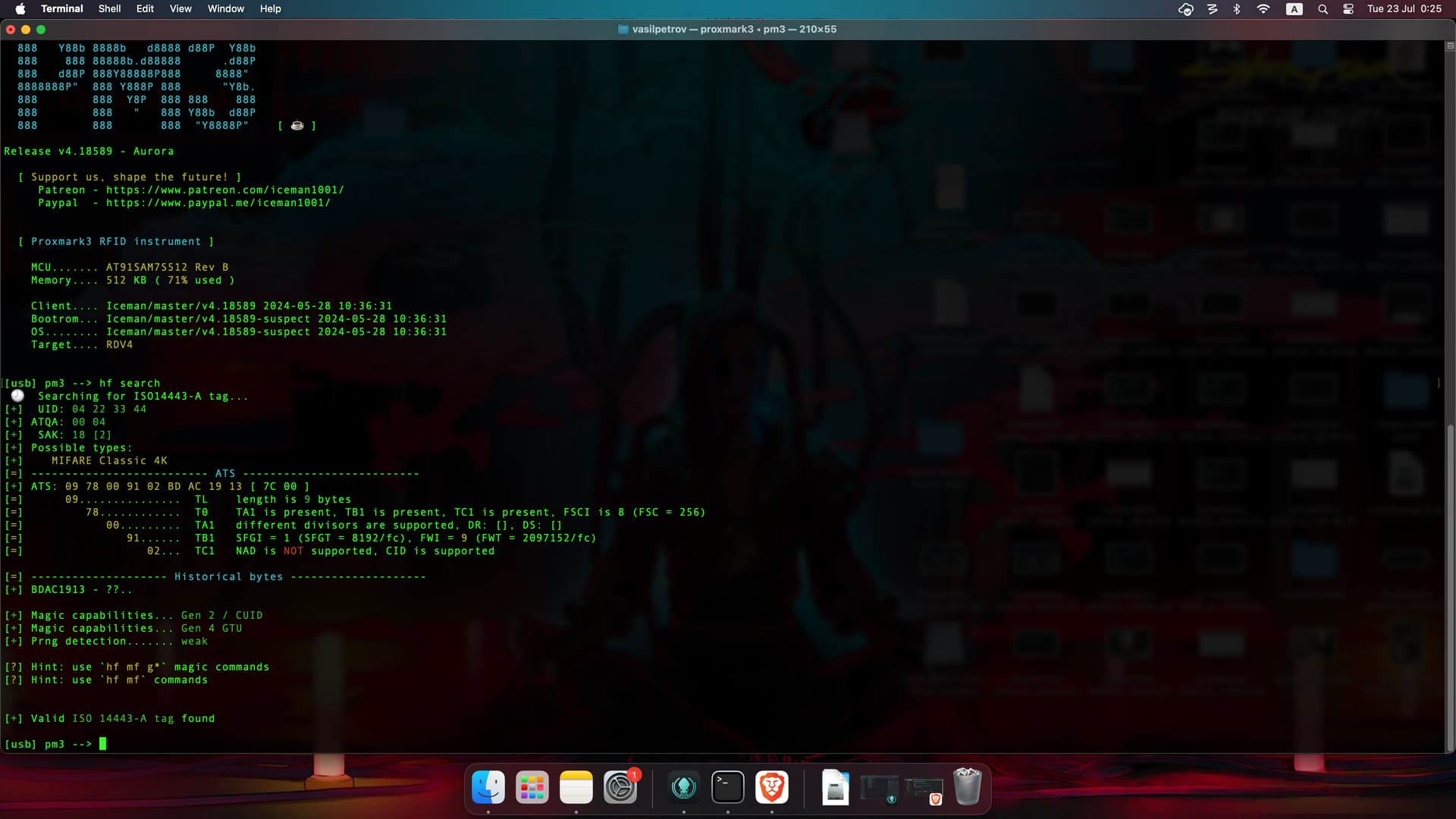The image size is (1456, 819).
Task: Open the Terminal application menu
Action: [62, 9]
